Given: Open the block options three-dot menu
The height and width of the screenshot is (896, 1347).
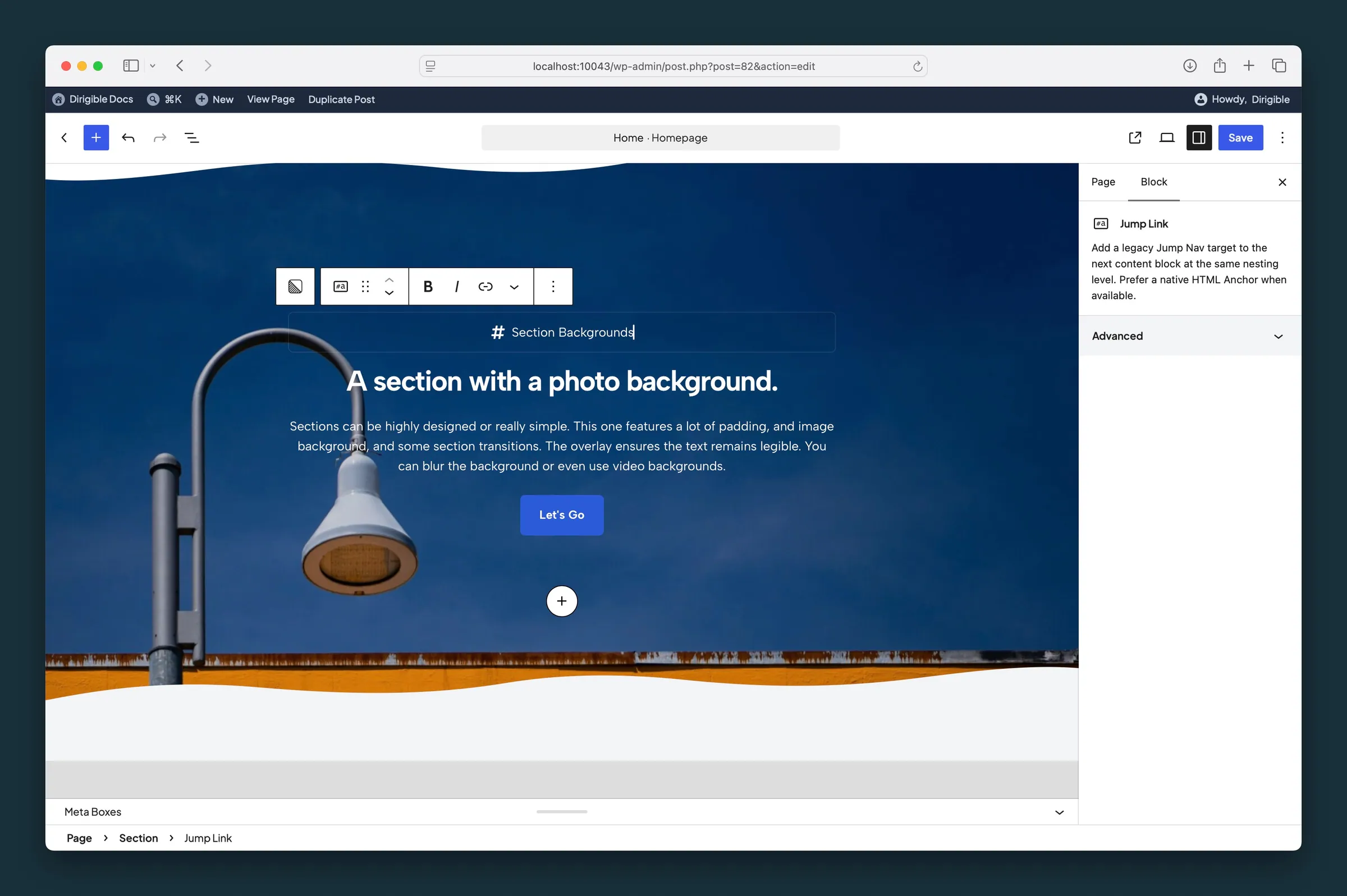Looking at the screenshot, I should coord(553,286).
